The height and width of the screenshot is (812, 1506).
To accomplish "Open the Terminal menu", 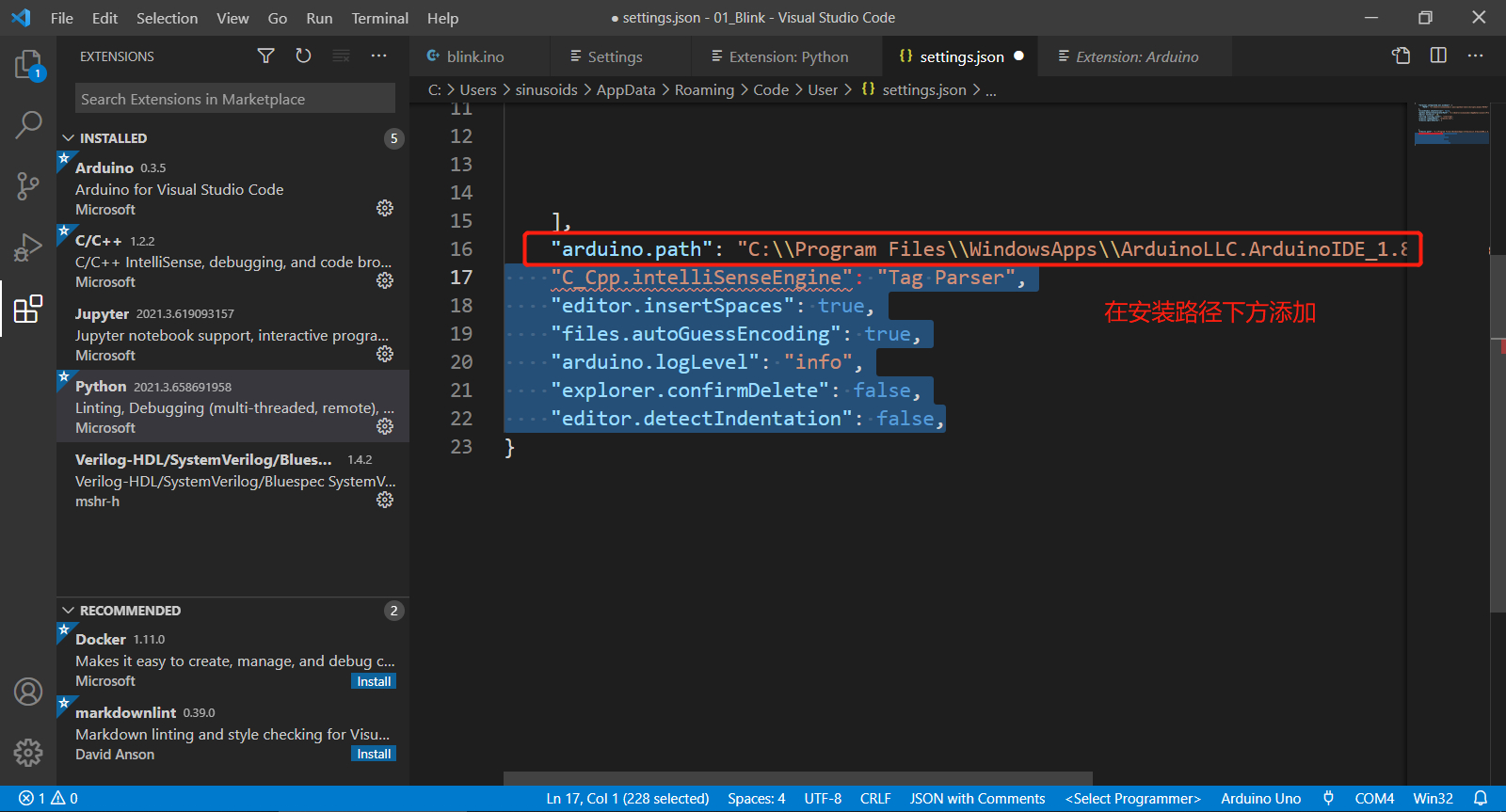I will pos(380,18).
